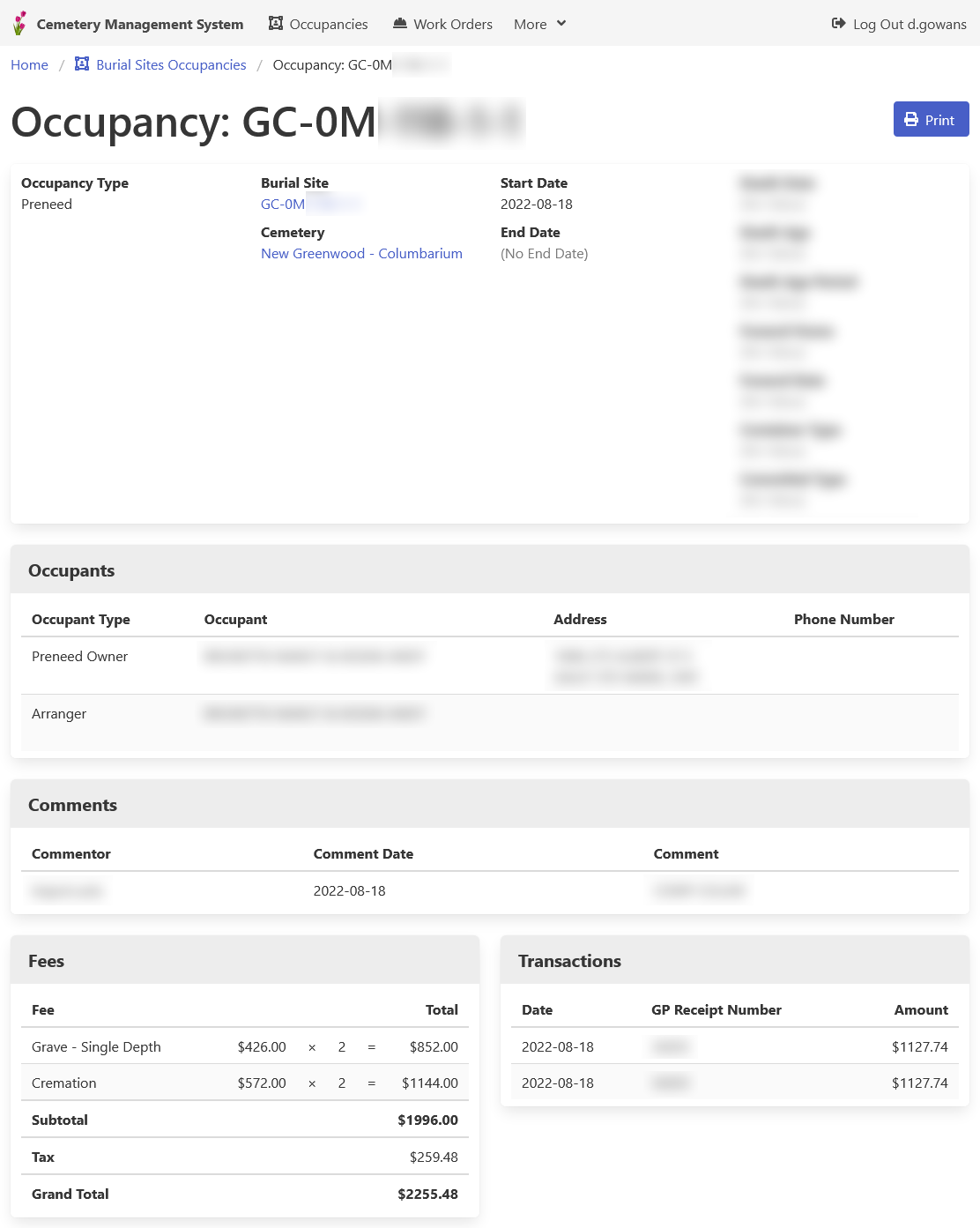
Task: Click the log out arrow icon
Action: click(x=837, y=24)
